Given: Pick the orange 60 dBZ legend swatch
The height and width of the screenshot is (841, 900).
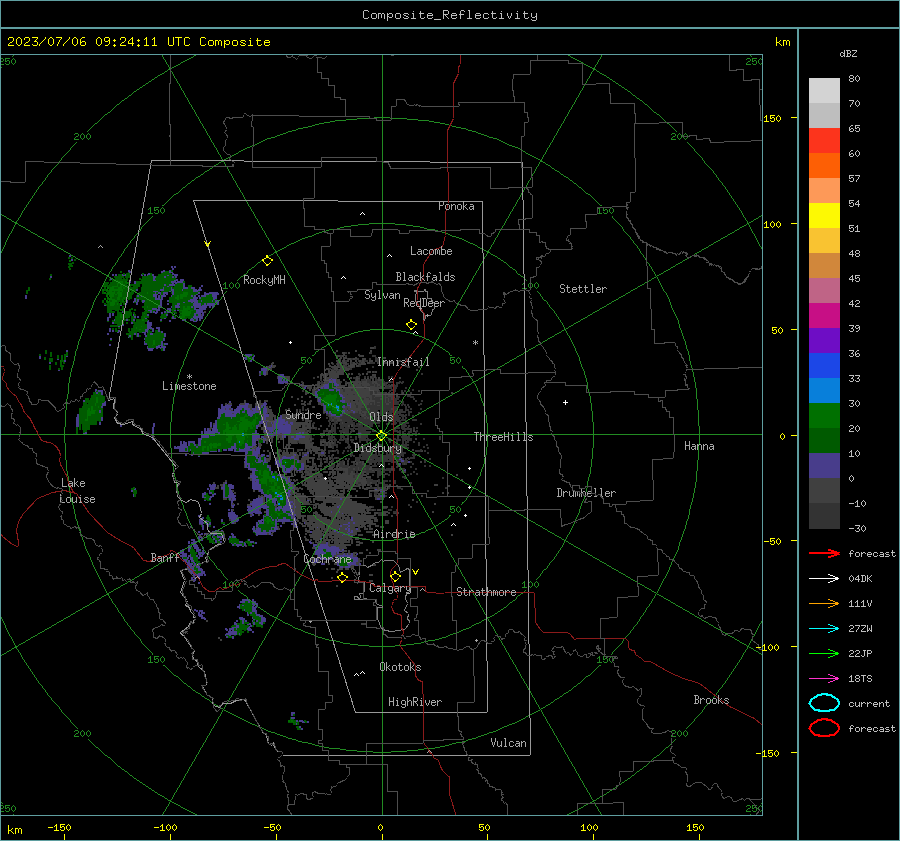Looking at the screenshot, I should coord(824,165).
